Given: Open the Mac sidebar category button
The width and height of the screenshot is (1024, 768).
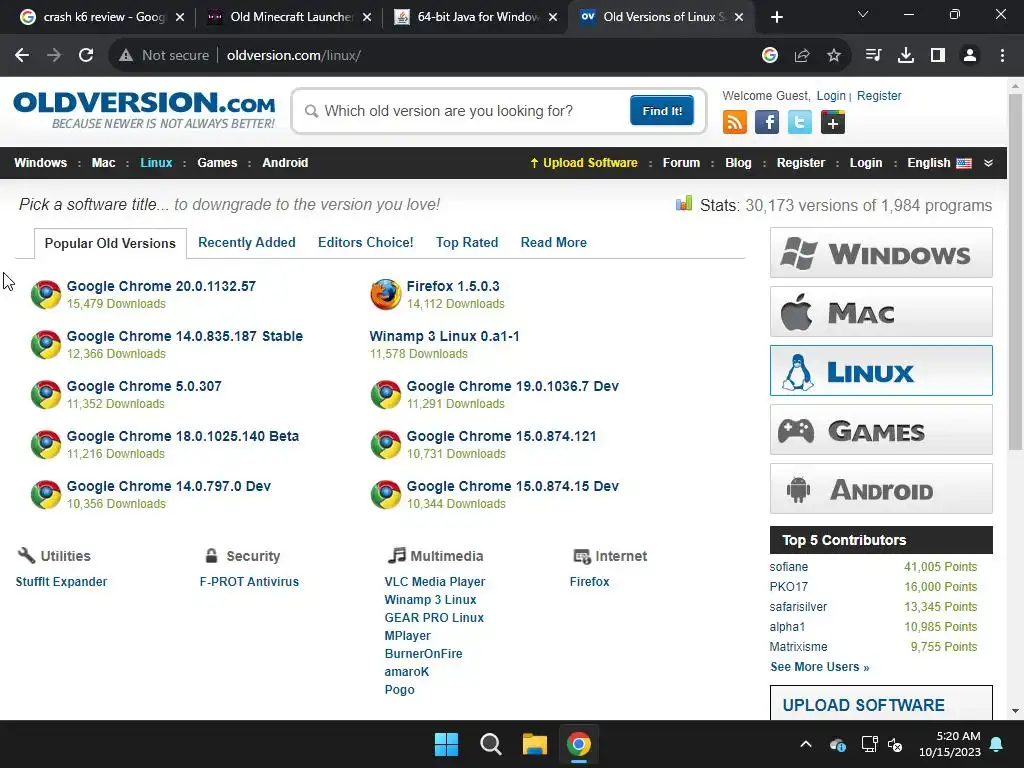Looking at the screenshot, I should tap(881, 312).
